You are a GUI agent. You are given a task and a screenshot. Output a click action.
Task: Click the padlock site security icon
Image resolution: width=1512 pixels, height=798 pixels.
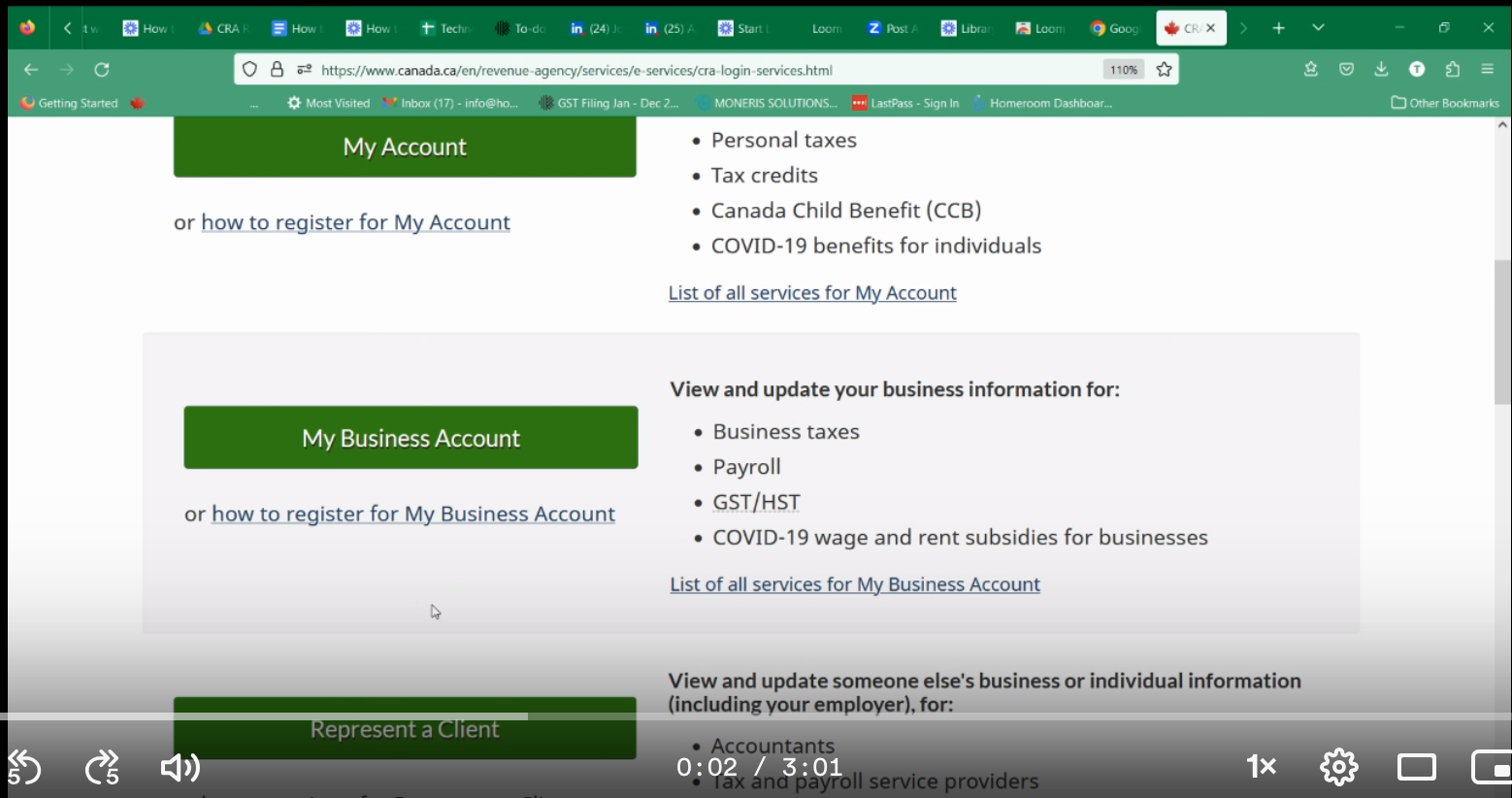[x=277, y=70]
